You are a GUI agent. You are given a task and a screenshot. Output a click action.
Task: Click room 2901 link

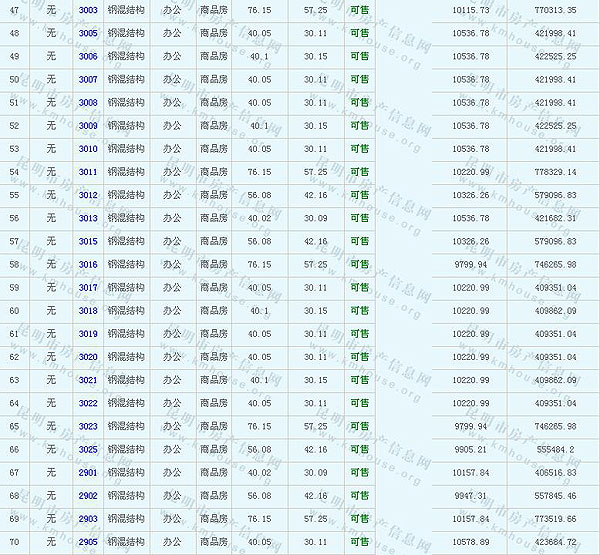point(88,472)
